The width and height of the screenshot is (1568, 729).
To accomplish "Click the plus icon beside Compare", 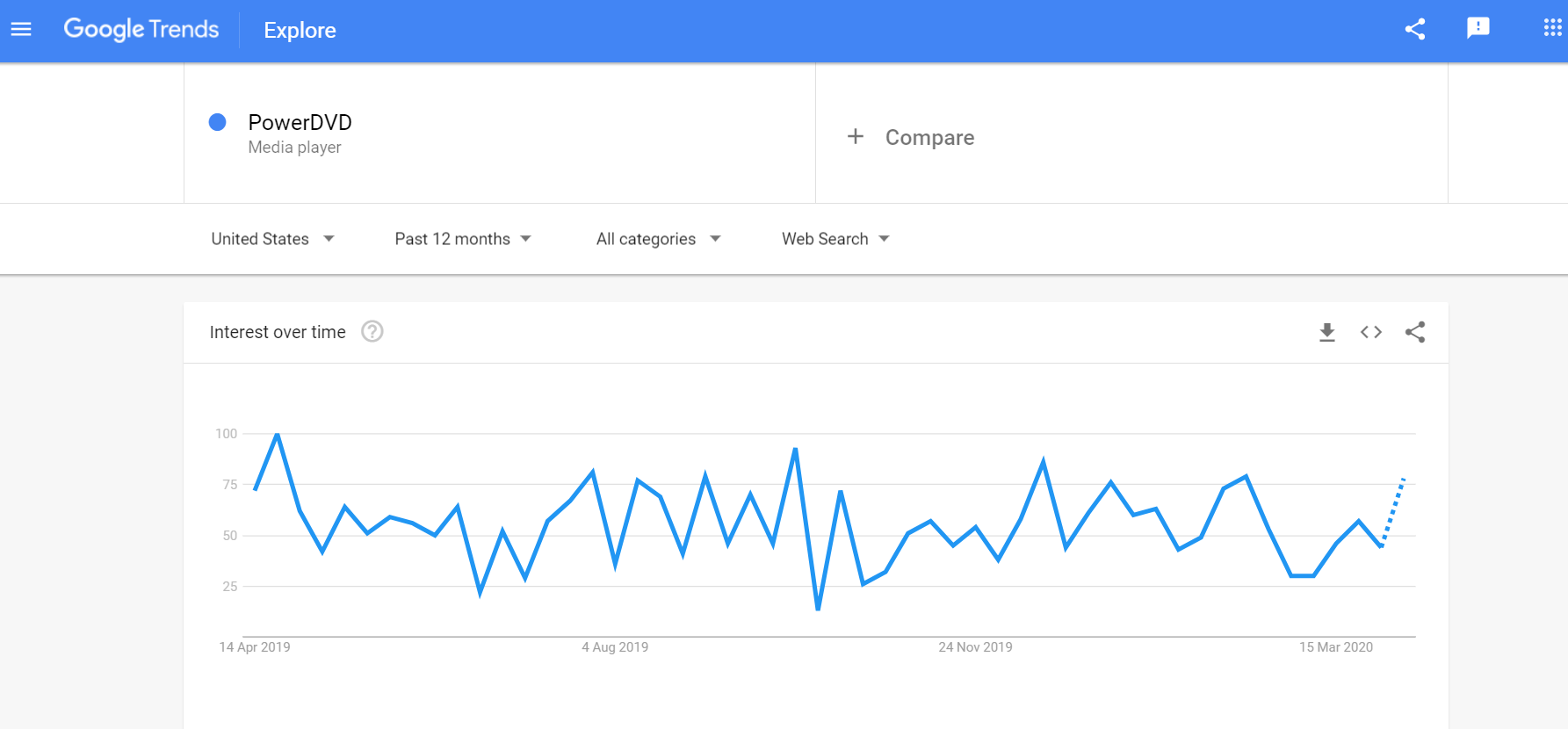I will (x=856, y=136).
